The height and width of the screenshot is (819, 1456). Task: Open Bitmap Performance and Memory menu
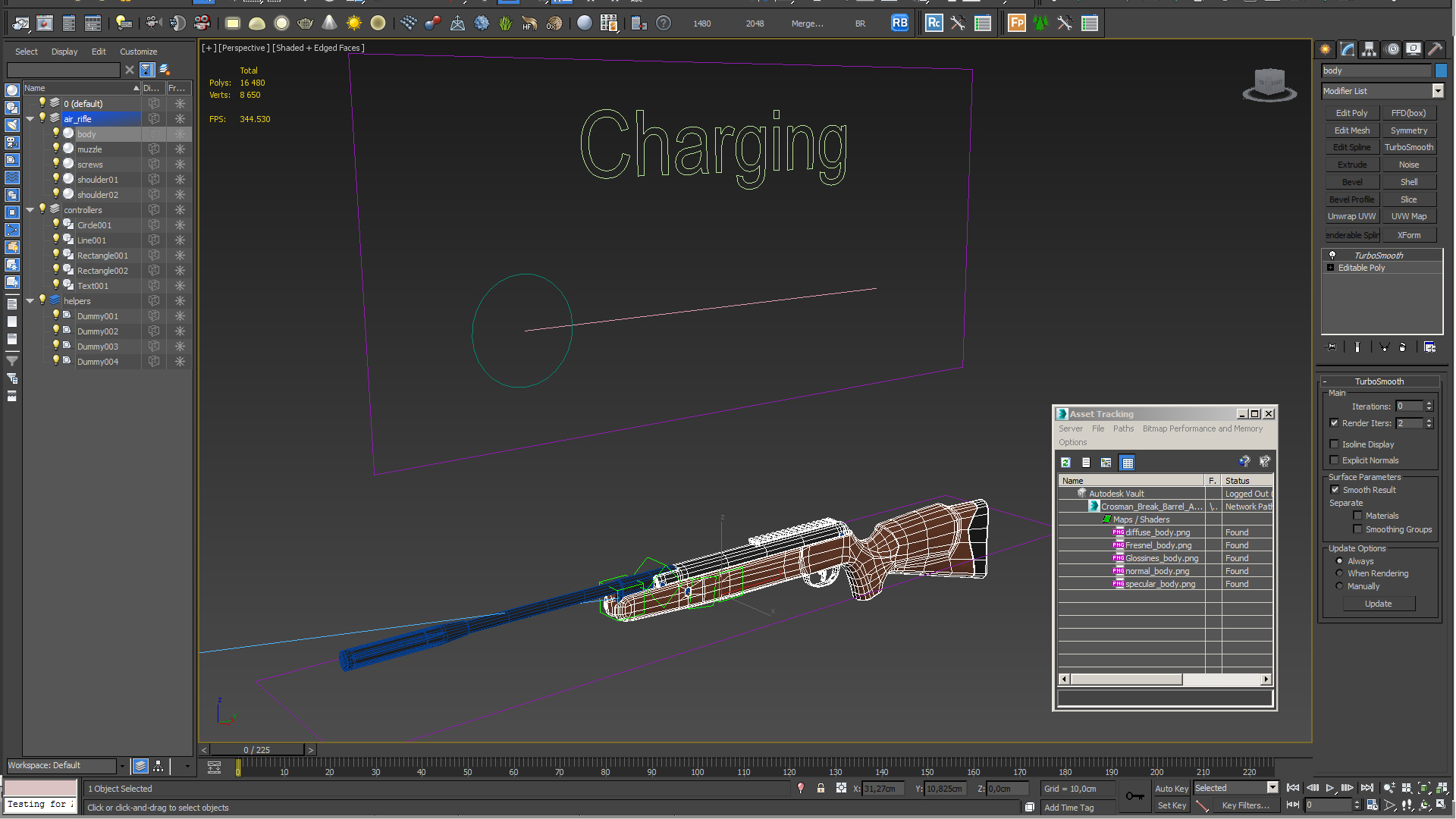(x=1203, y=428)
